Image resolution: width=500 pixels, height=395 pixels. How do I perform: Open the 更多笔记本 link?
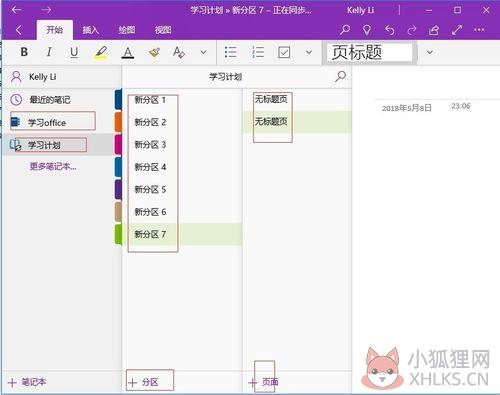53,166
